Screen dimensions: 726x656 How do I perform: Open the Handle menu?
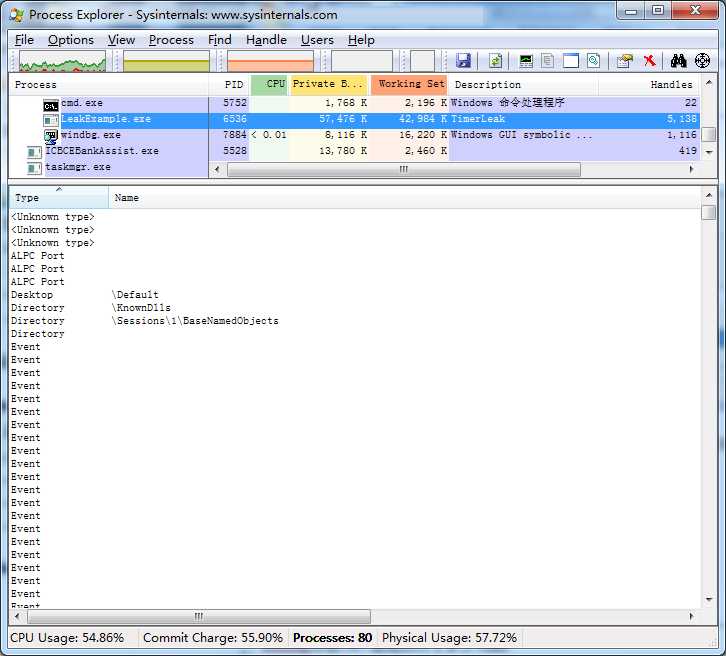[266, 40]
